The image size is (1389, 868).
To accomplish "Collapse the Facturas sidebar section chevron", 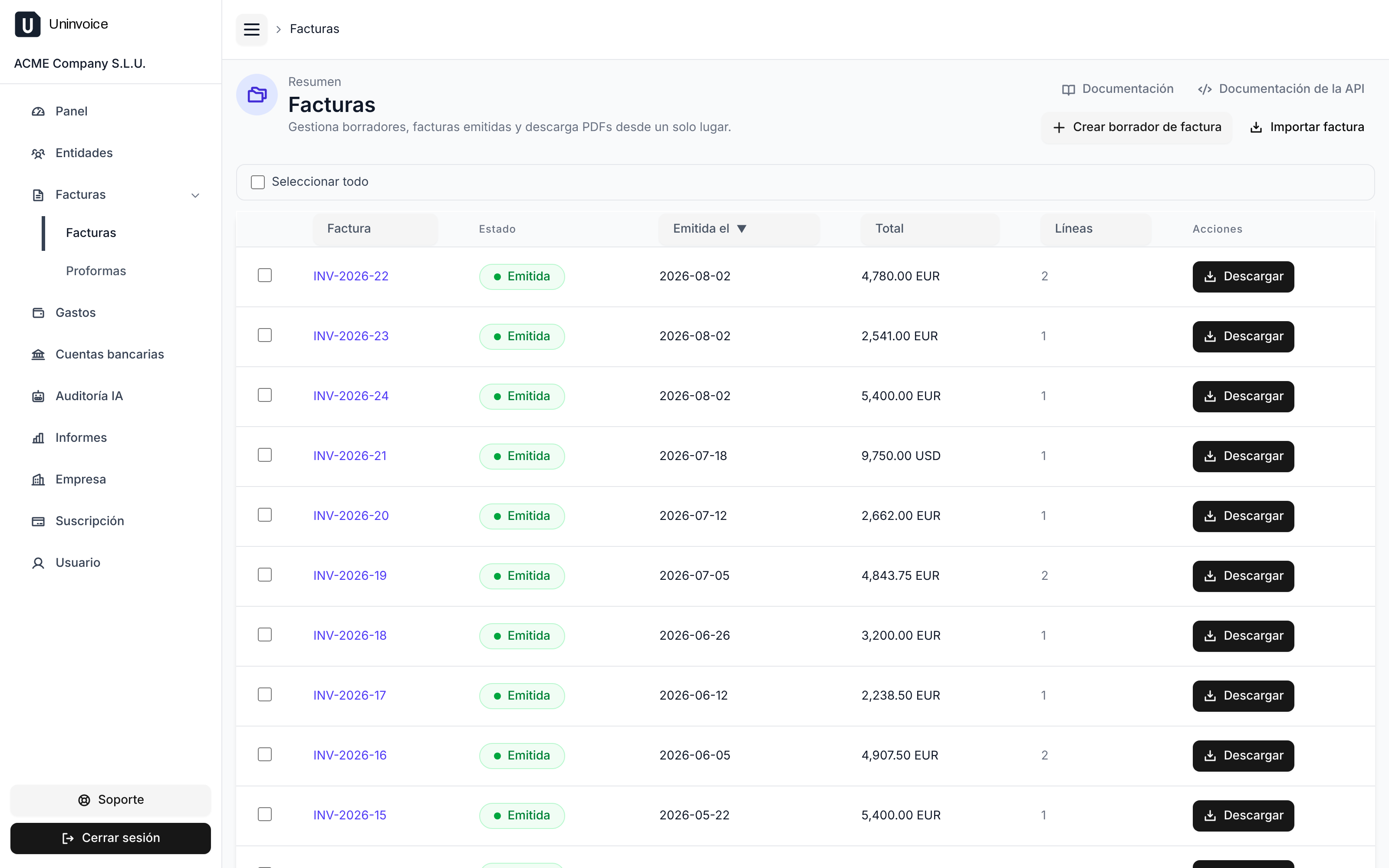I will click(195, 195).
